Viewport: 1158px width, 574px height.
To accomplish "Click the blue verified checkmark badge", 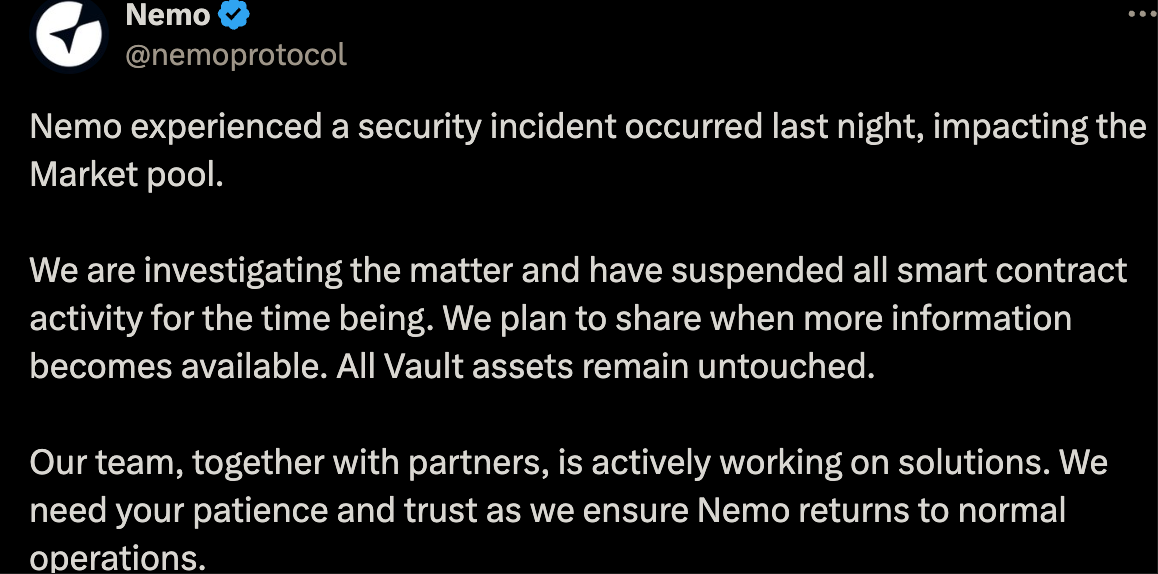I will point(234,14).
